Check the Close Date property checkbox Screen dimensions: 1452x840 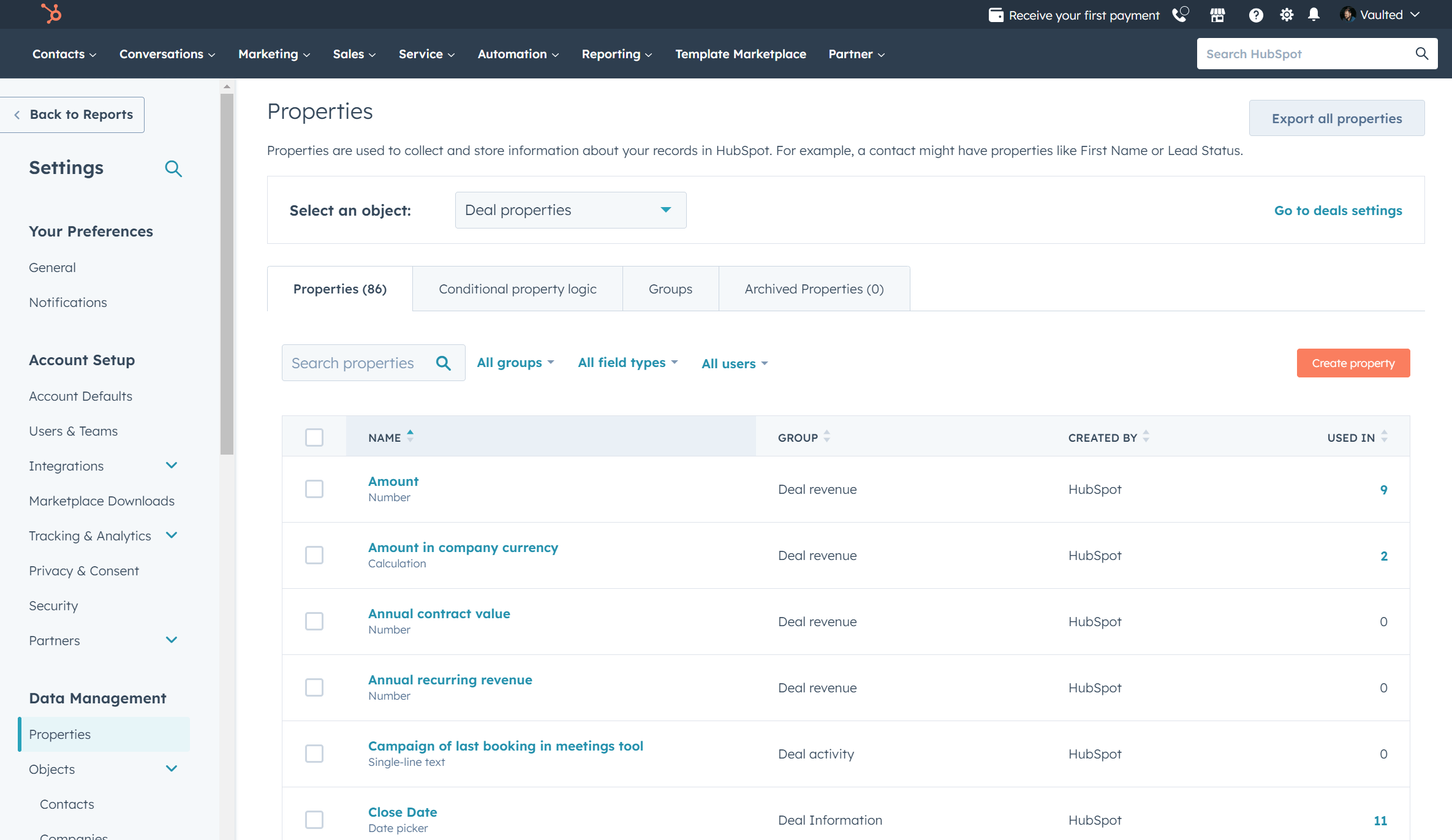point(314,819)
